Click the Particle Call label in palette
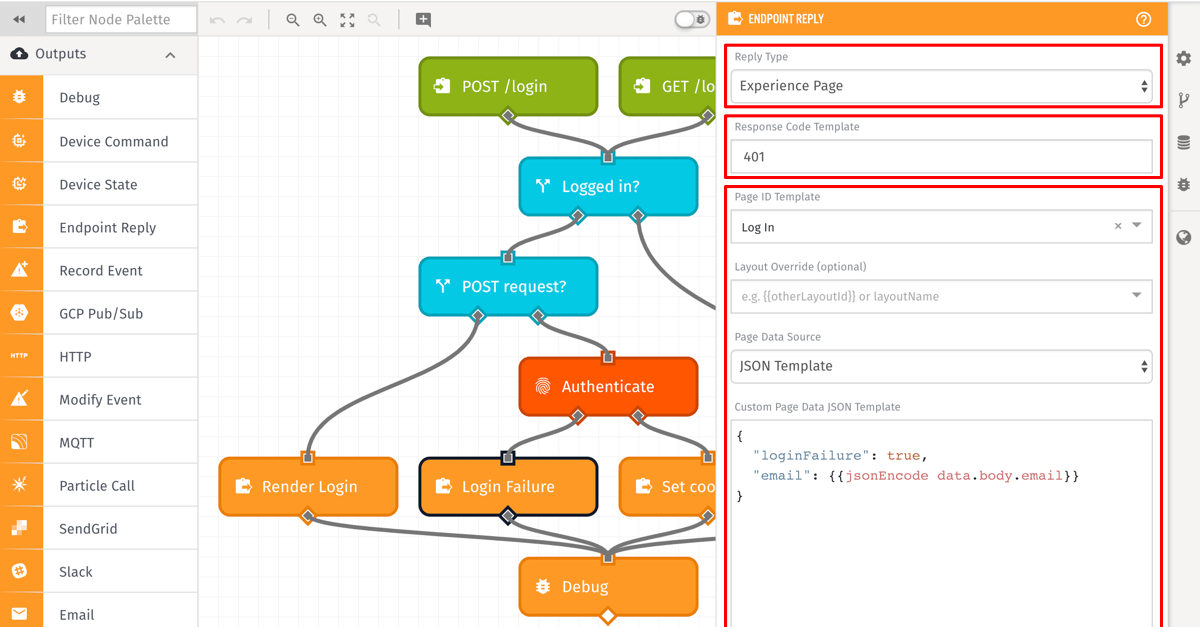 (97, 485)
